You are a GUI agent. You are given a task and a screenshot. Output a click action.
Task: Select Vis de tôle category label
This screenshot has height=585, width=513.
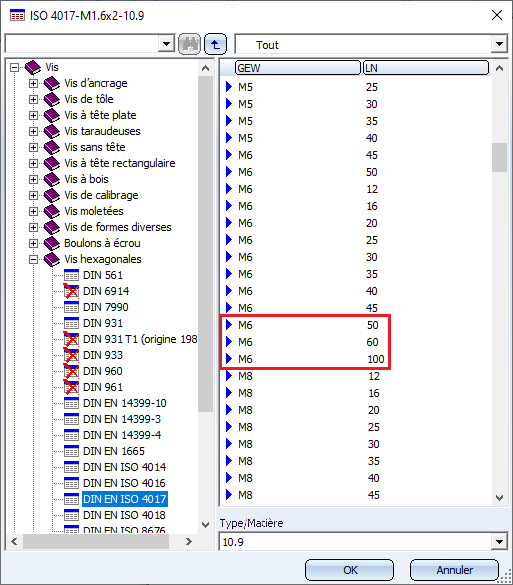[89, 99]
